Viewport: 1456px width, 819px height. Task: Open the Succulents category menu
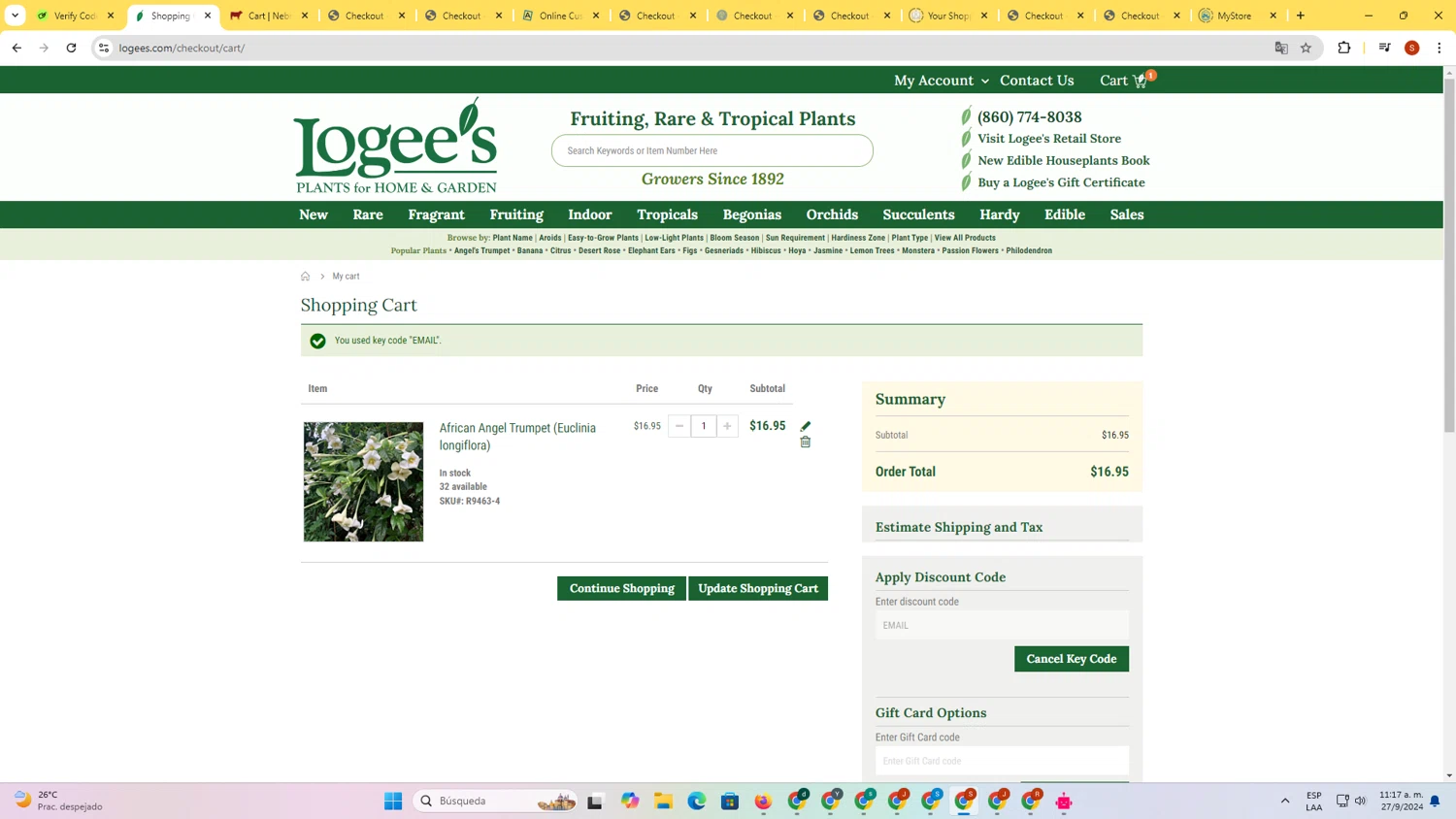pyautogui.click(x=918, y=214)
